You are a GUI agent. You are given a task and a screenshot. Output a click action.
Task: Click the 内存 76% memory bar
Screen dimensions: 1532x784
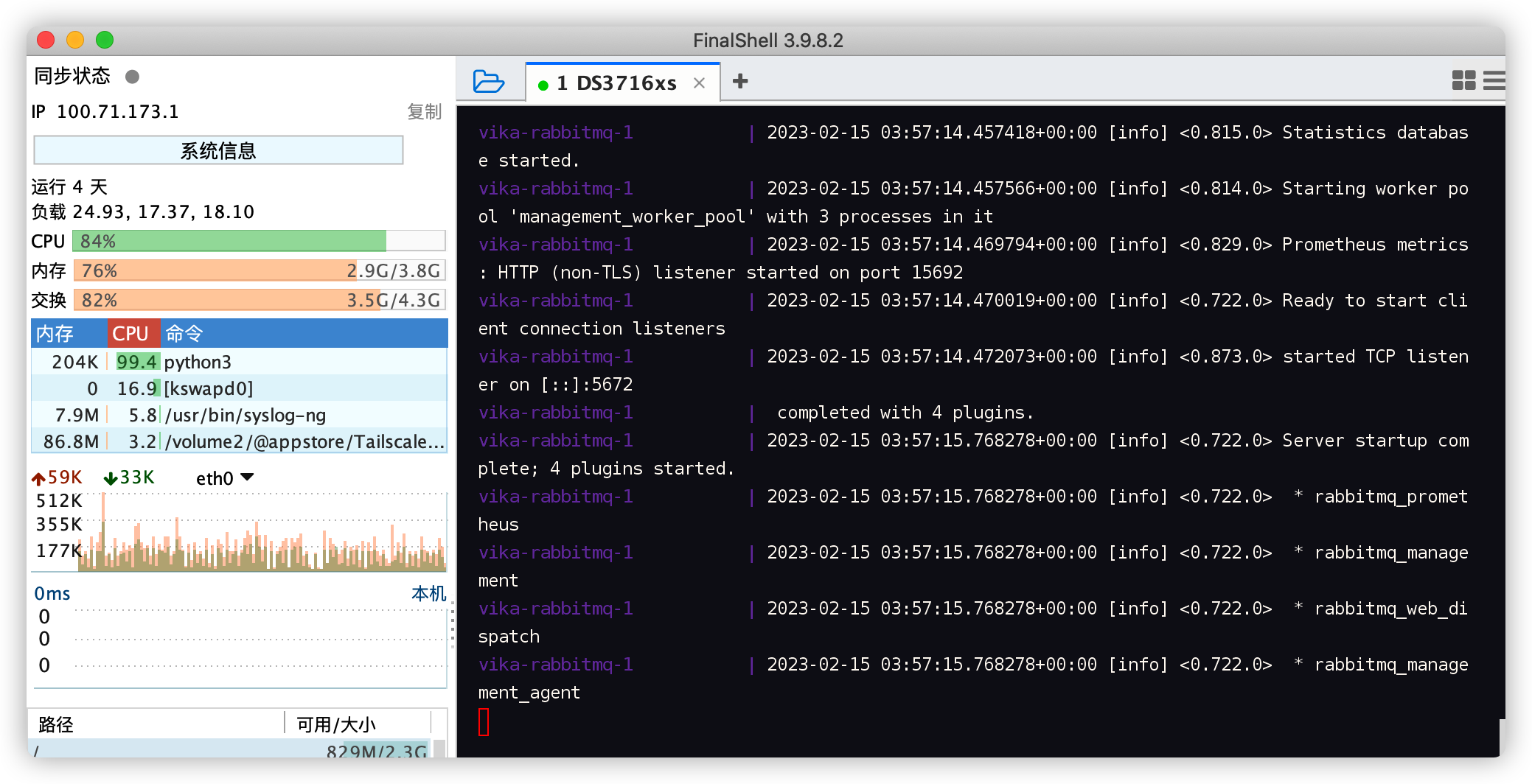pos(259,270)
